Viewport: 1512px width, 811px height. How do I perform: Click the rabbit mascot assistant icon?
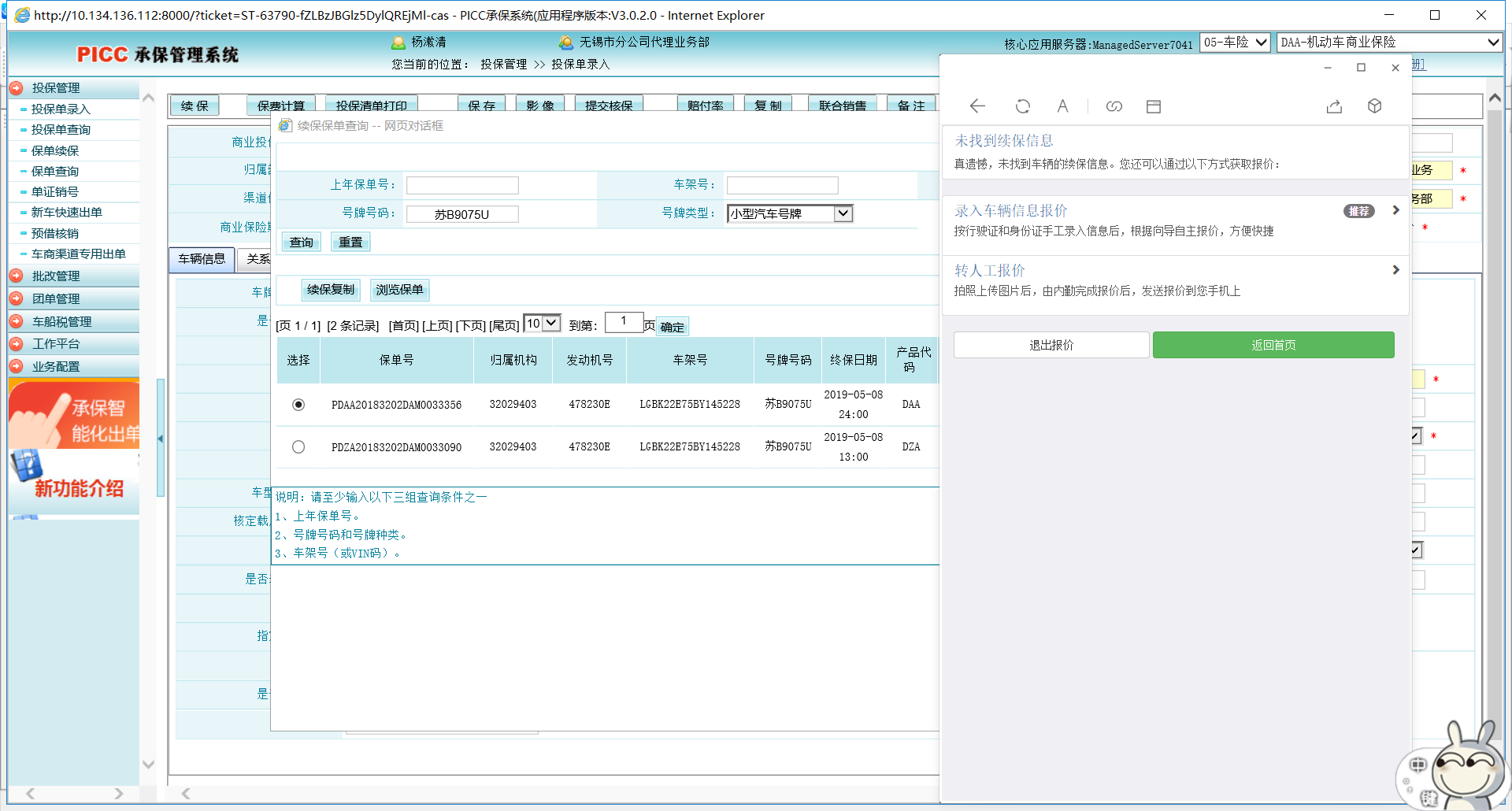(x=1465, y=768)
